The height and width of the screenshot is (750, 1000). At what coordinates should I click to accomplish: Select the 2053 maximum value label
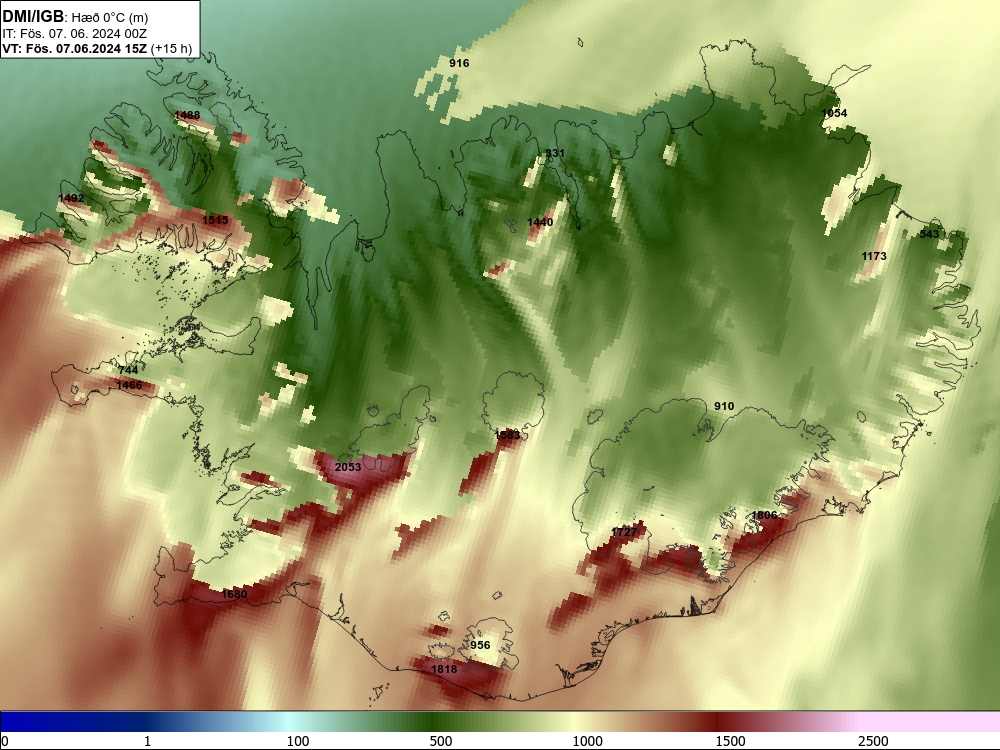(348, 467)
